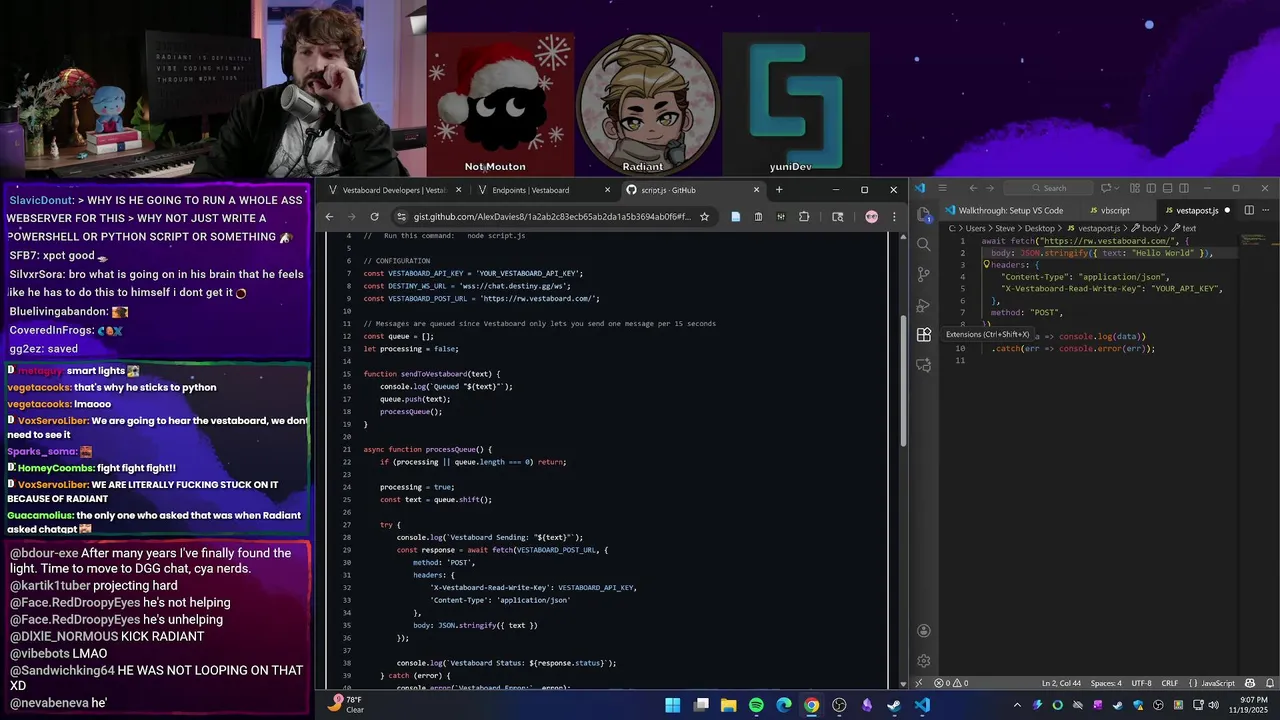Open Spotify from the taskbar

(x=756, y=705)
